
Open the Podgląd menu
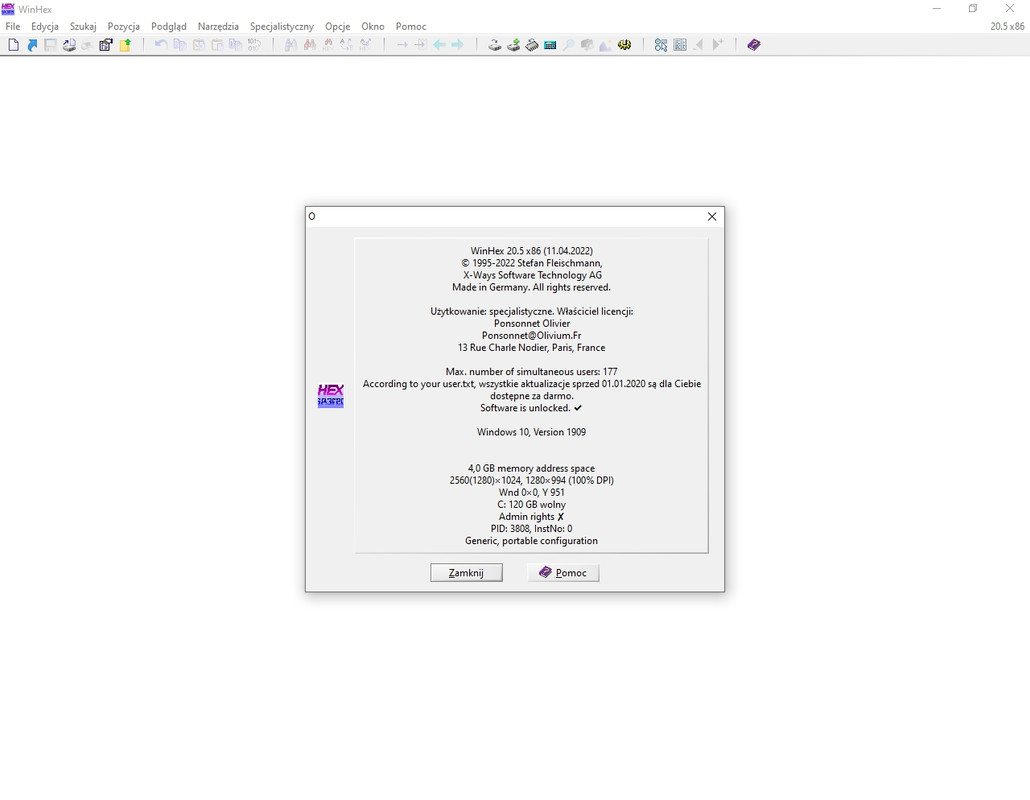[x=169, y=26]
